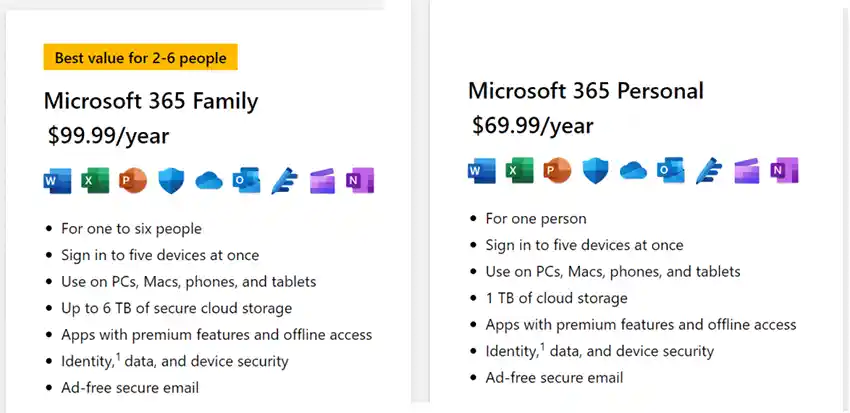Click the OneNote icon under Microsoft 365 Family
This screenshot has height=413, width=850.
tap(359, 181)
